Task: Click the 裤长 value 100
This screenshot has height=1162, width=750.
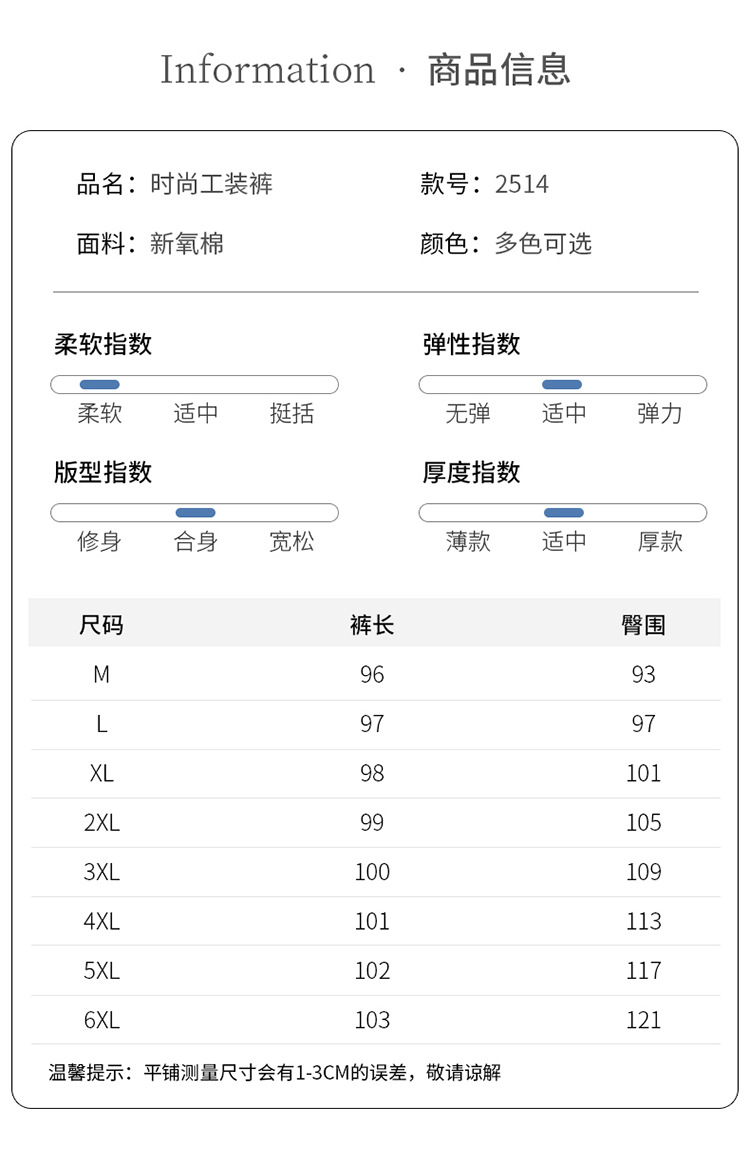Action: 372,872
